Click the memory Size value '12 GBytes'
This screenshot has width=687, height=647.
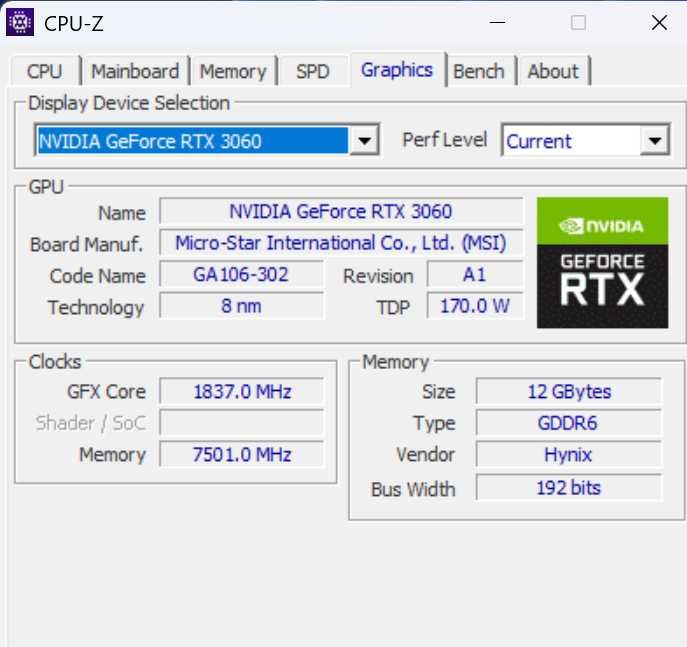pyautogui.click(x=569, y=391)
